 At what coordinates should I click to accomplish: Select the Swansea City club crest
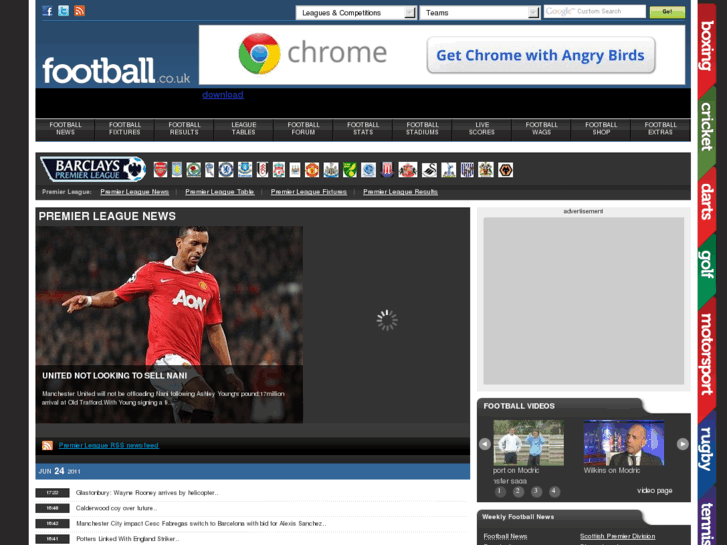tap(429, 170)
